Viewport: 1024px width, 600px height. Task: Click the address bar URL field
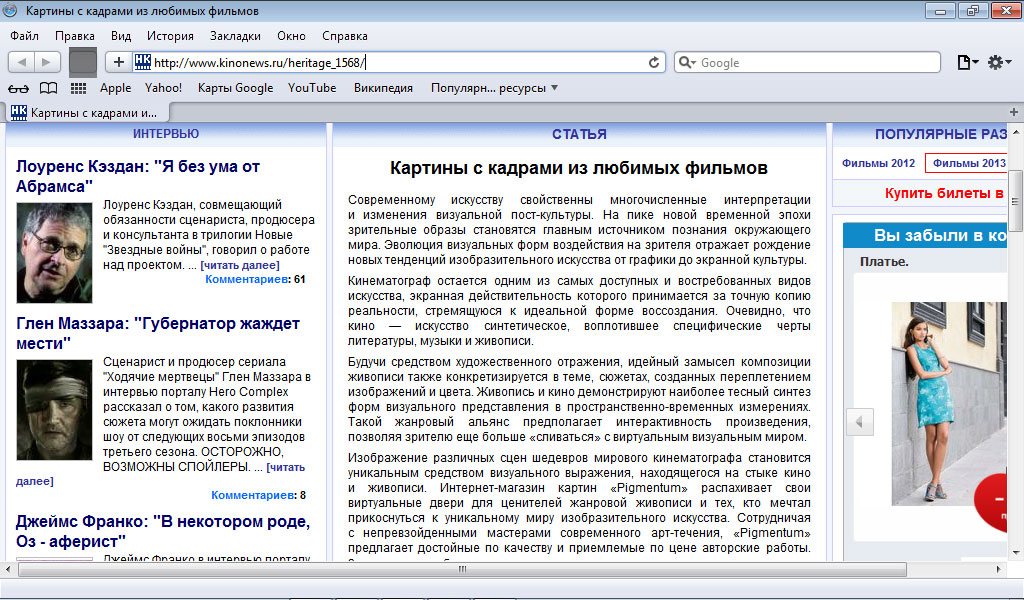coord(398,63)
